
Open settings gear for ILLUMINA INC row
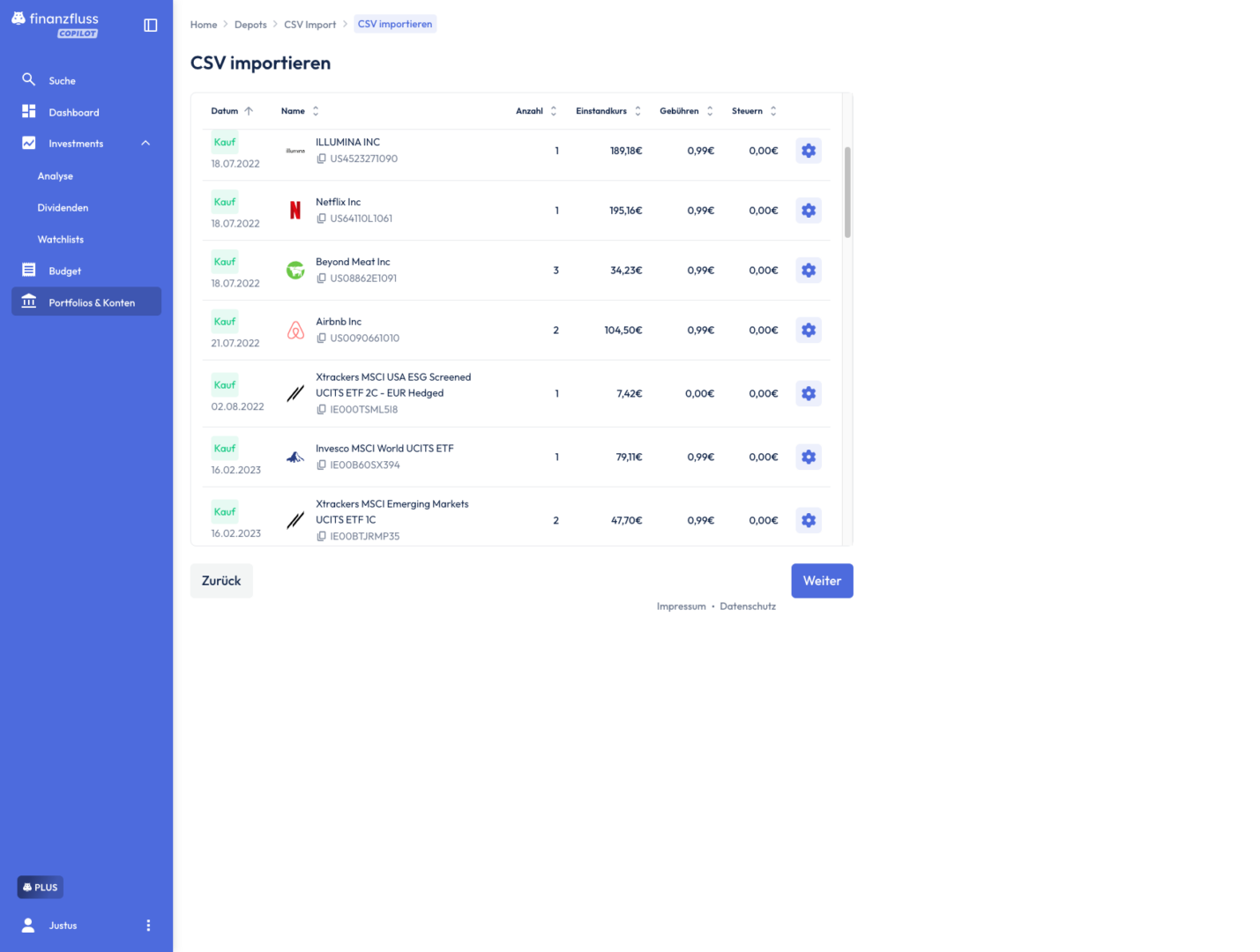pos(809,151)
